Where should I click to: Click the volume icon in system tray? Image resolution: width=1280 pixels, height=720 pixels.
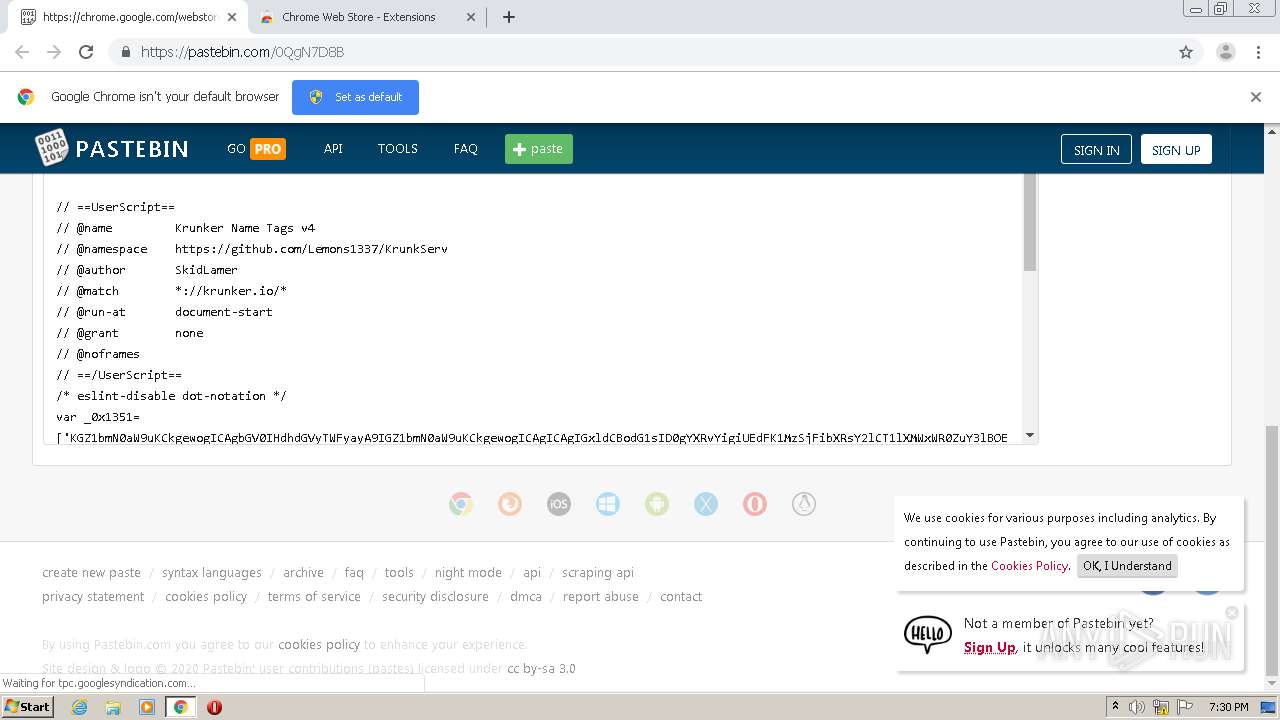pos(1137,707)
